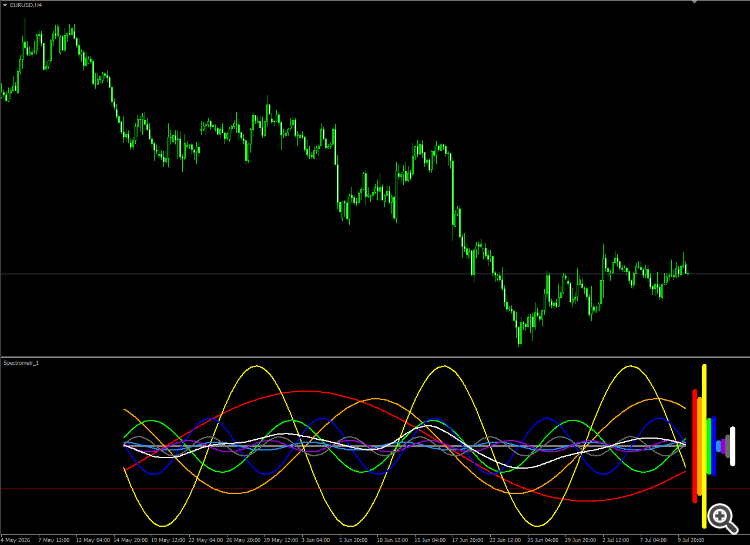The width and height of the screenshot is (750, 545).
Task: Click the magnifier zoom-in icon
Action: (x=722, y=518)
